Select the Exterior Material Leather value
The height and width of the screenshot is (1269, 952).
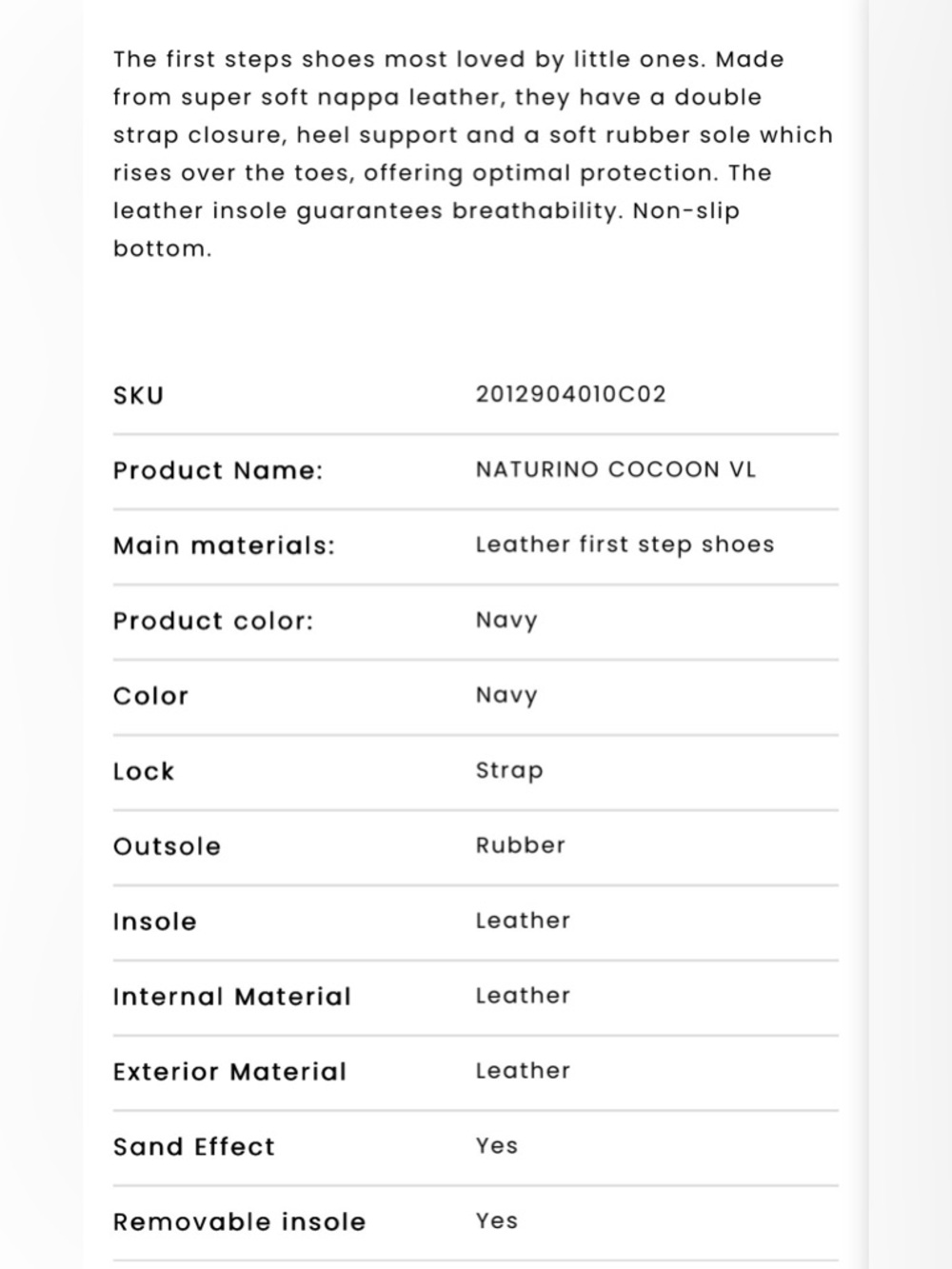[x=523, y=1071]
